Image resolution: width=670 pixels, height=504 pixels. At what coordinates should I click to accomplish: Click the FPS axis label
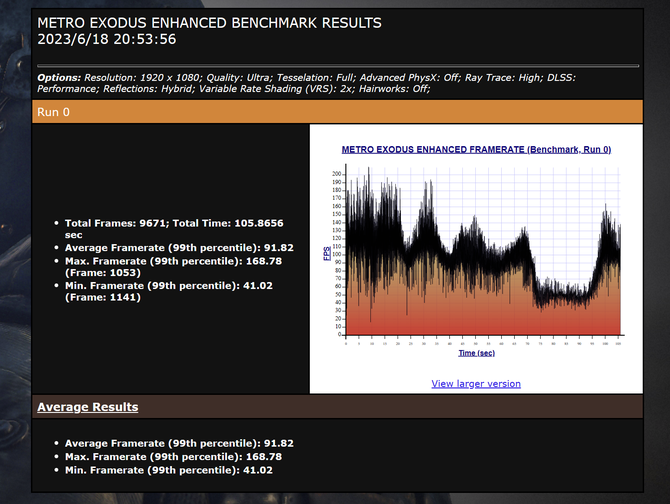click(x=327, y=253)
